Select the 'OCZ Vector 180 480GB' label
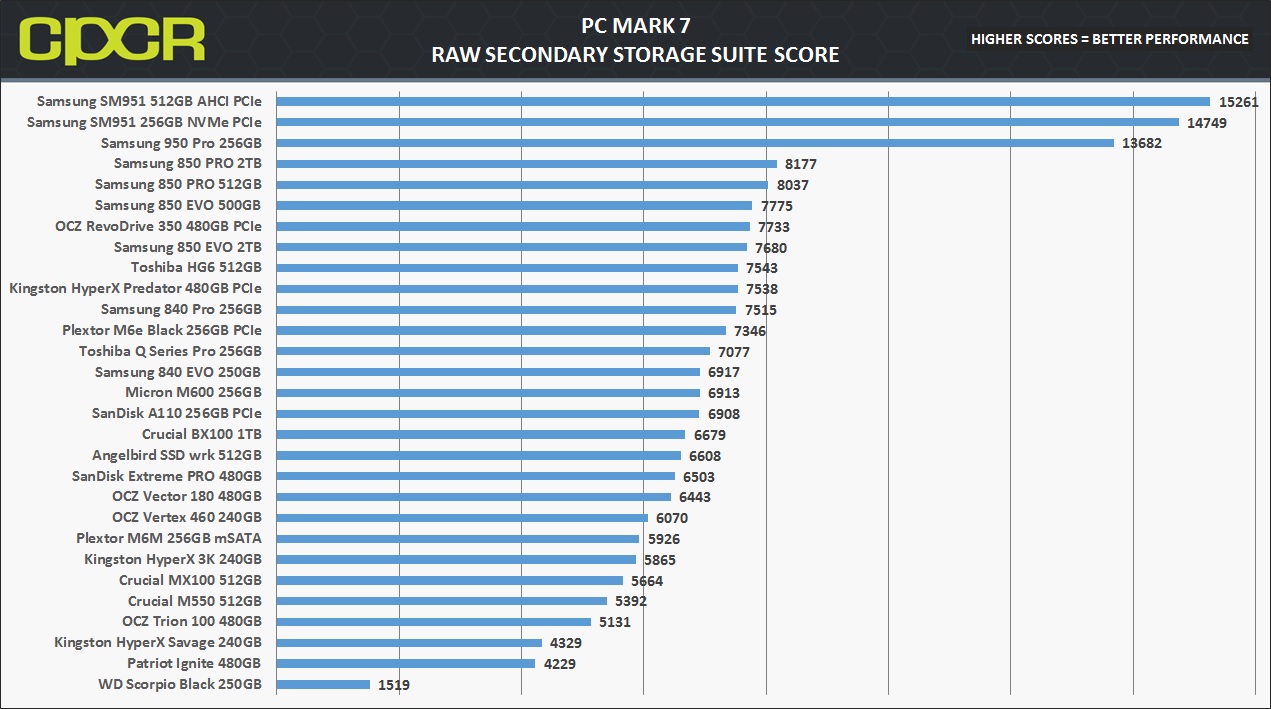The width and height of the screenshot is (1271, 709). (x=187, y=496)
